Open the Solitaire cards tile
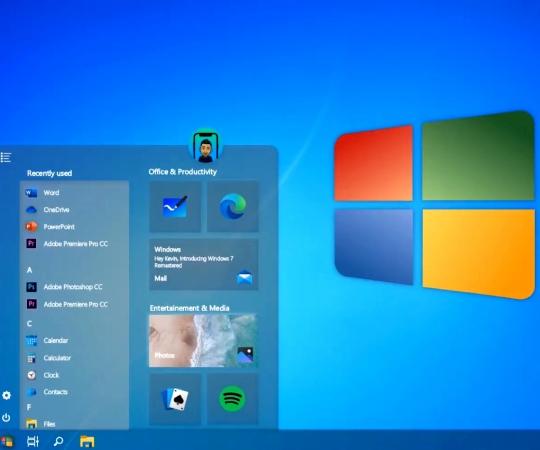 (x=175, y=399)
